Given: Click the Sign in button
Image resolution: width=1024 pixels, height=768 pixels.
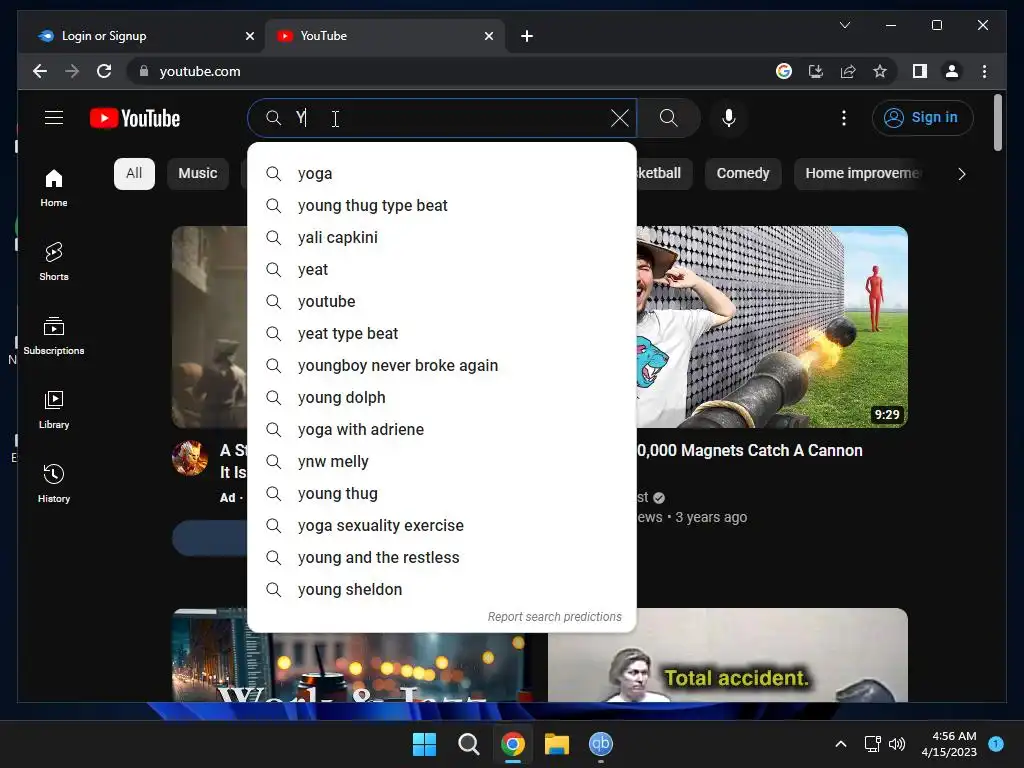Looking at the screenshot, I should tap(922, 118).
